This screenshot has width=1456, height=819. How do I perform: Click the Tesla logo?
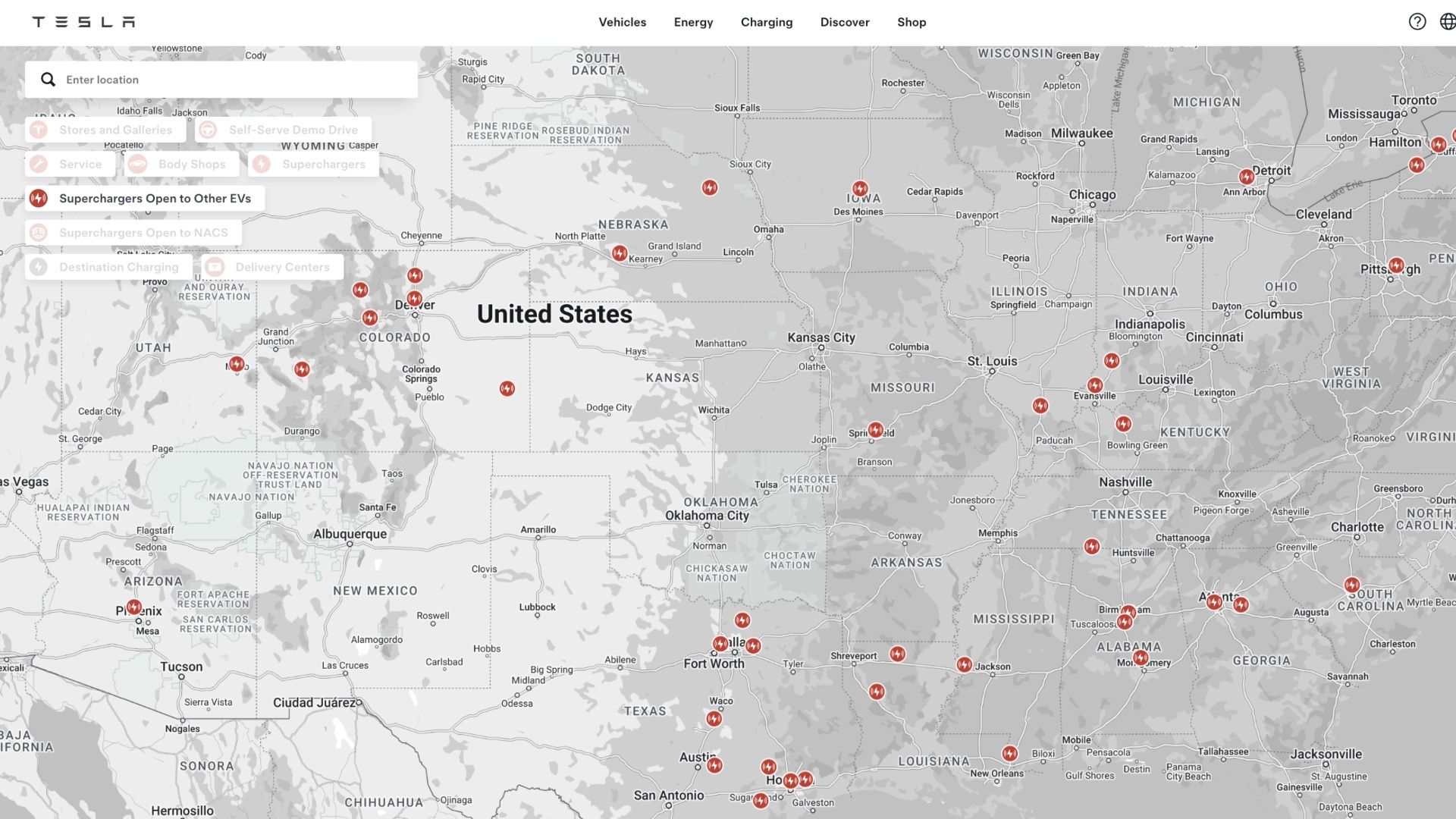[83, 22]
